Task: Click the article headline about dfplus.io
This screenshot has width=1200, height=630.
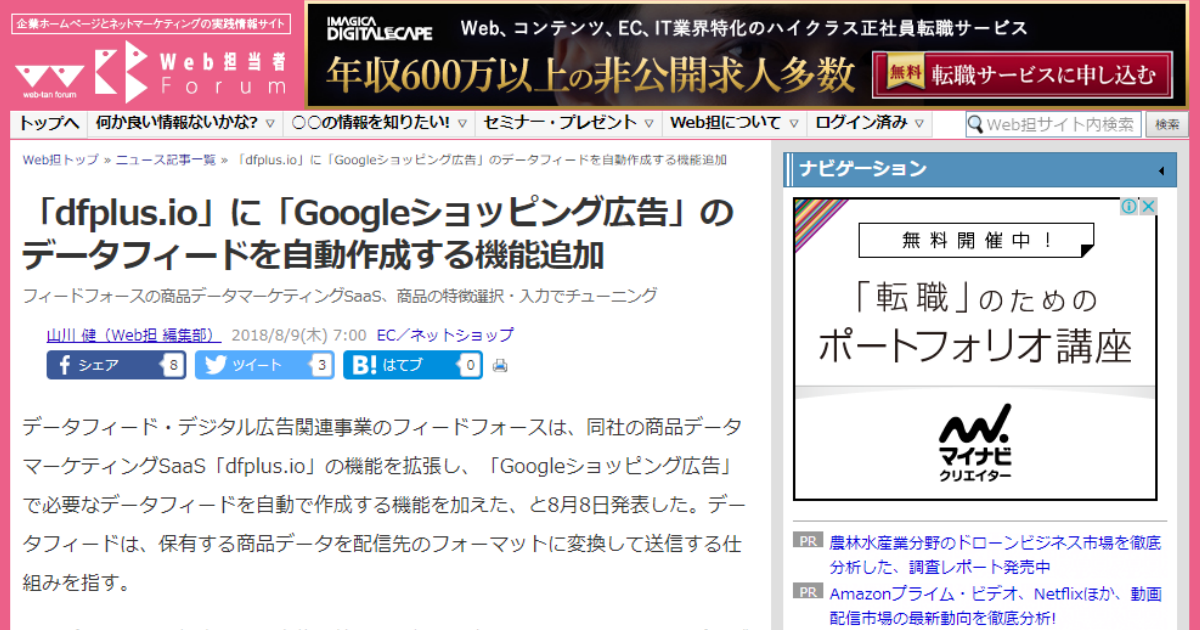Action: [378, 235]
